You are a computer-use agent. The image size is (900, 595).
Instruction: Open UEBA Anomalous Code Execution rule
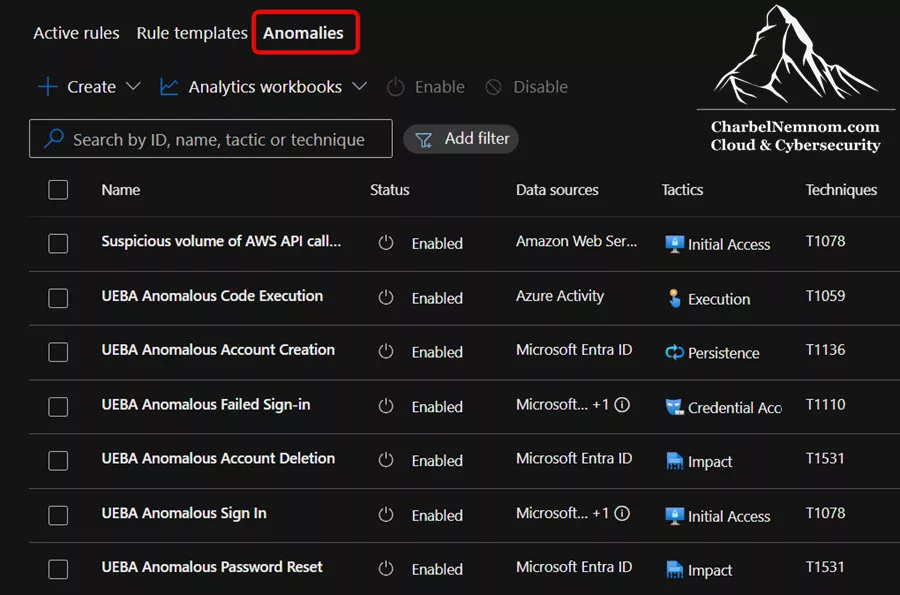tap(212, 296)
